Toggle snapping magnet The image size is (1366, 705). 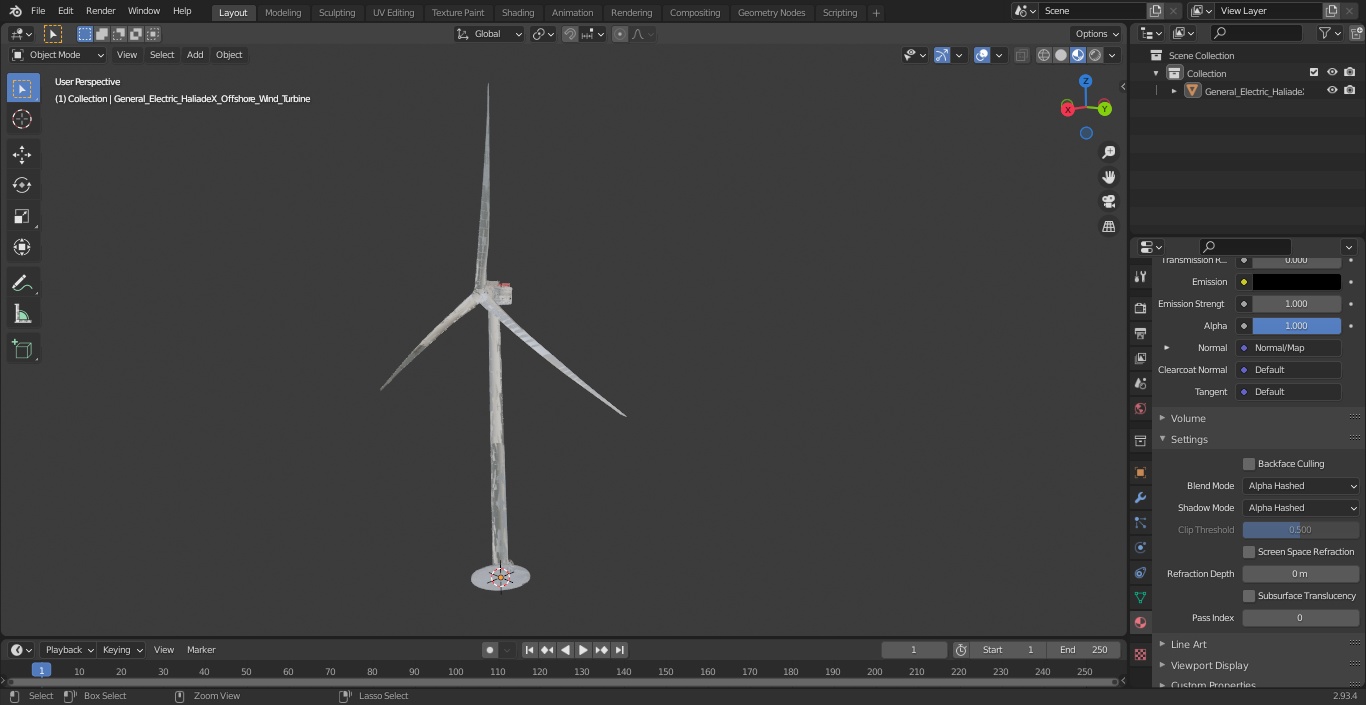[570, 34]
